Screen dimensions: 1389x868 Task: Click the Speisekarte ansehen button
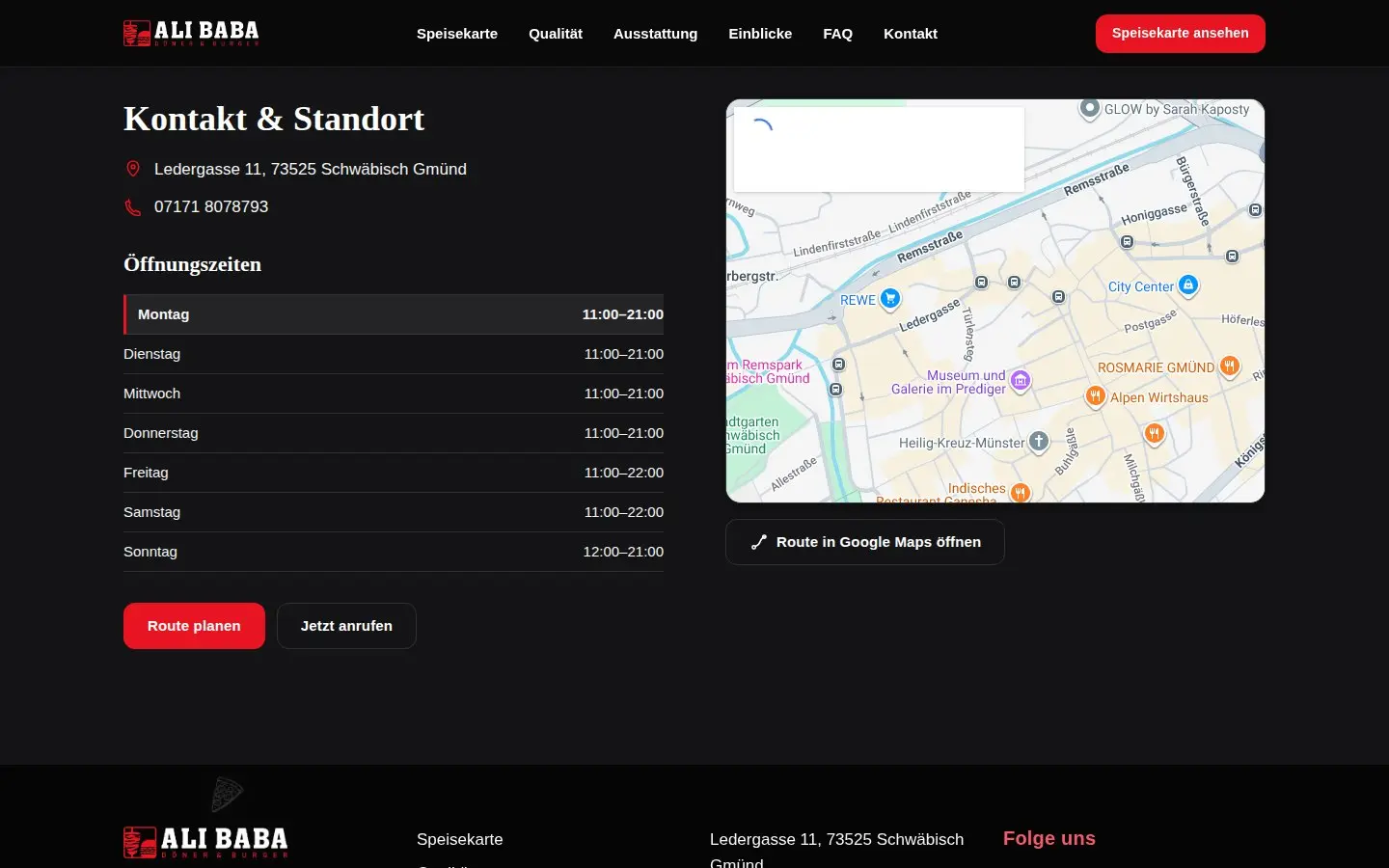click(1181, 34)
